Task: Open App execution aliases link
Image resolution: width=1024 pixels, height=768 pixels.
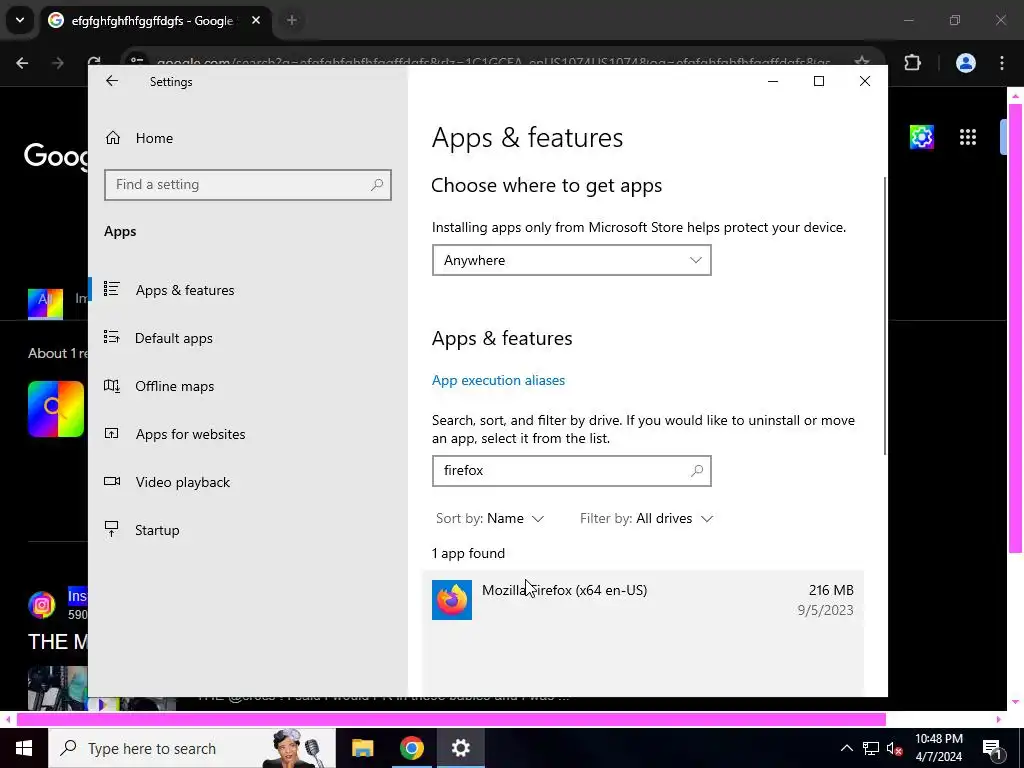Action: [x=498, y=380]
